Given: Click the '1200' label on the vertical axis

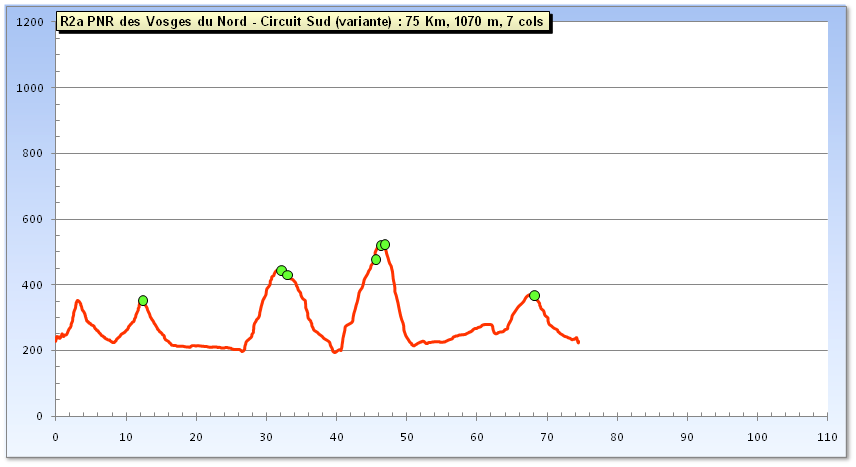Looking at the screenshot, I should tap(31, 22).
